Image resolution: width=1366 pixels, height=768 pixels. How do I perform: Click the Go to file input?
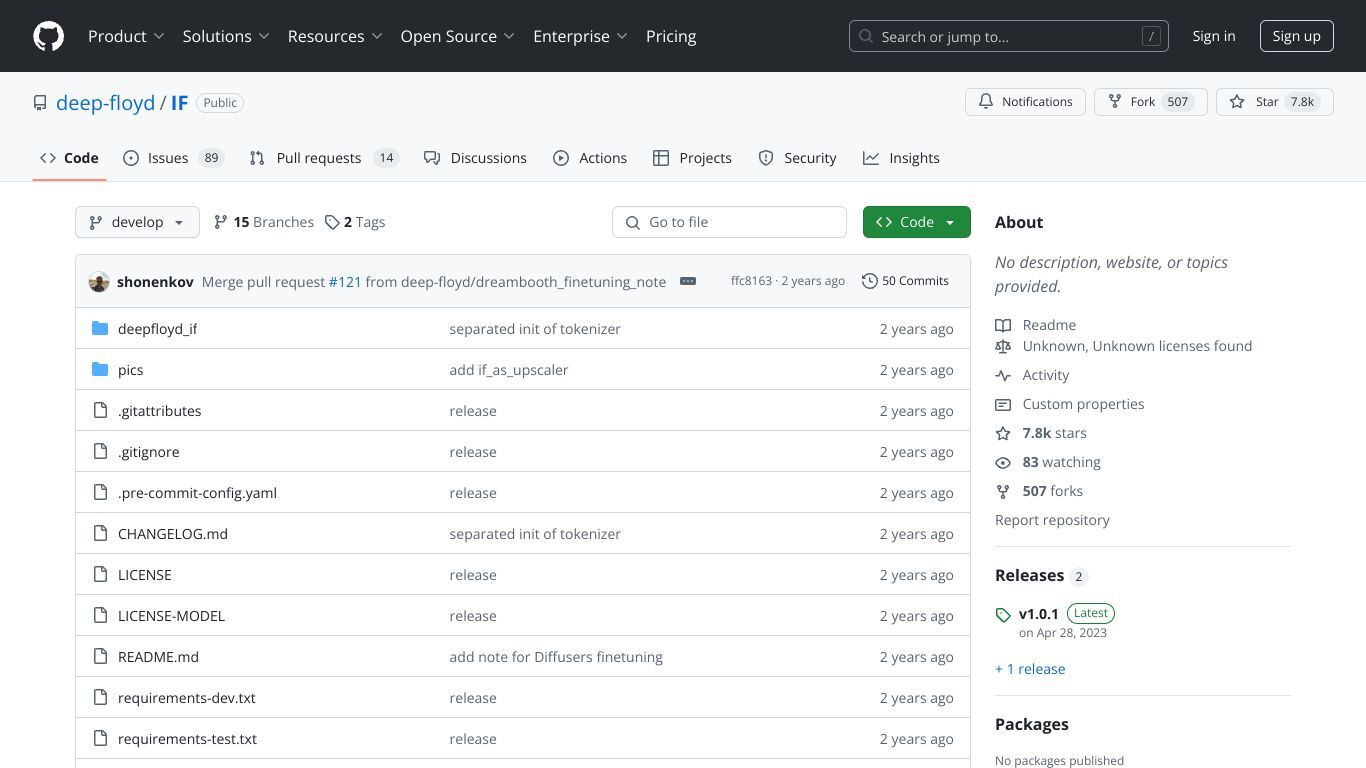click(729, 222)
